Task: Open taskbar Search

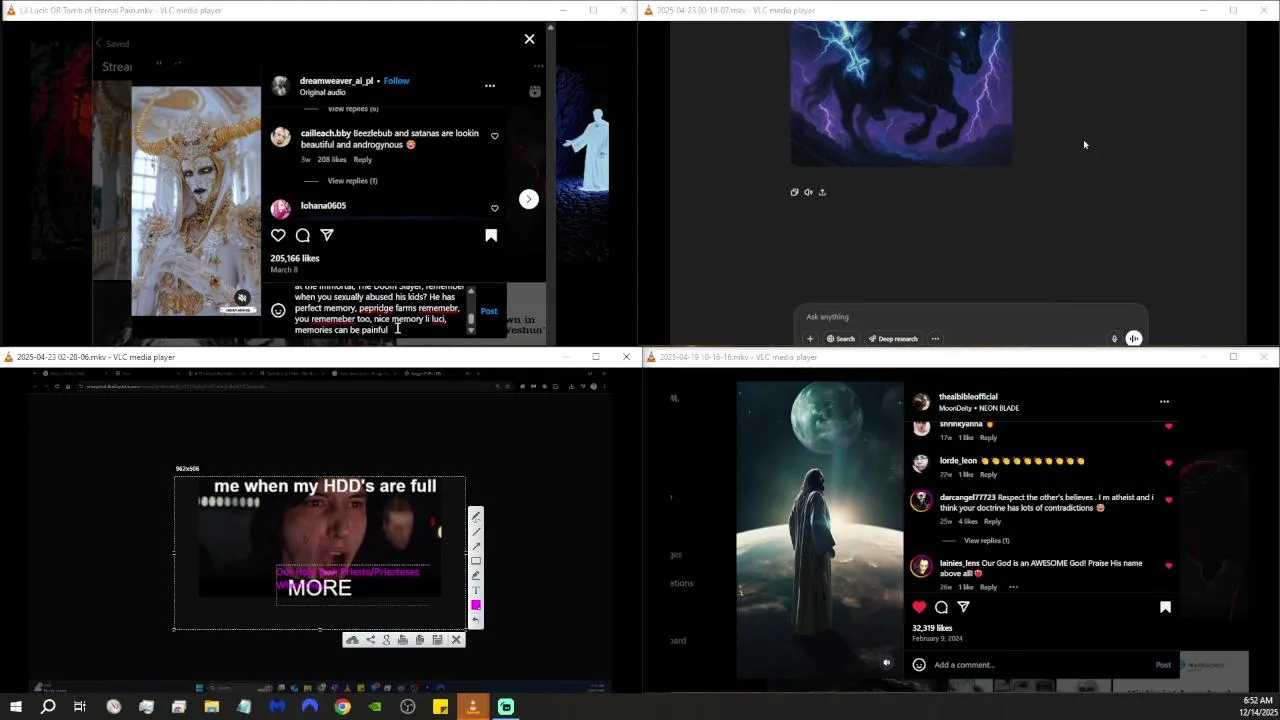Action: tap(47, 707)
